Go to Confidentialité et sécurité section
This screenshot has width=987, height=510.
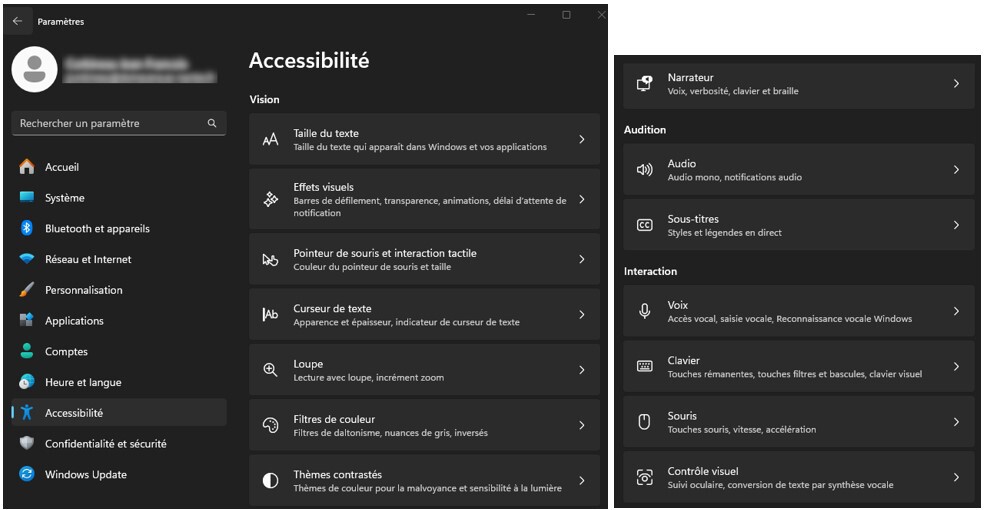pos(105,444)
